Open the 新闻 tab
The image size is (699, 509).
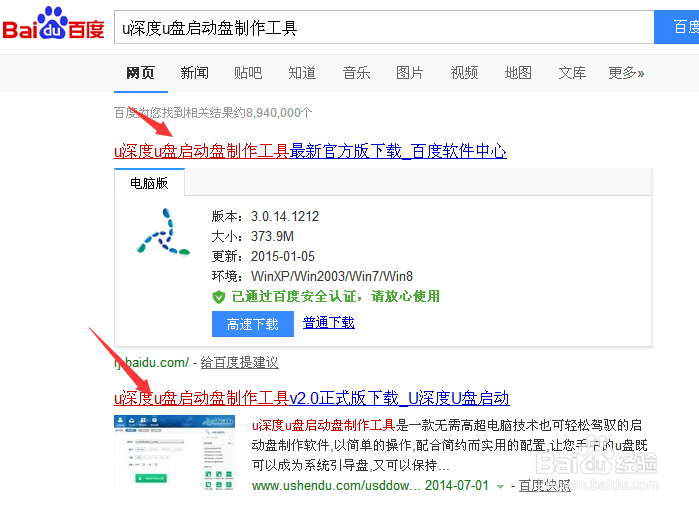(x=194, y=73)
